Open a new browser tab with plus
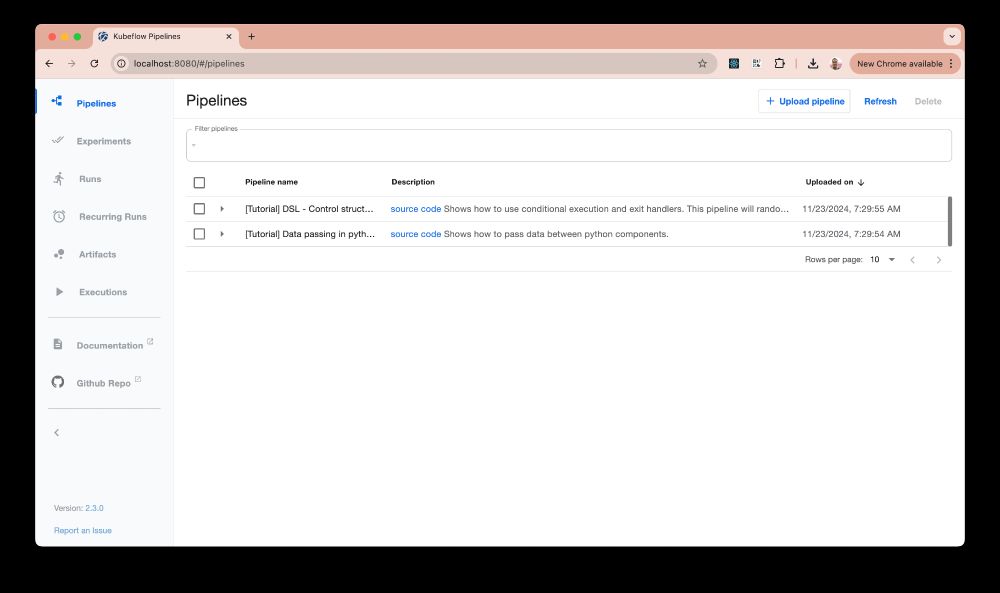 click(x=251, y=37)
